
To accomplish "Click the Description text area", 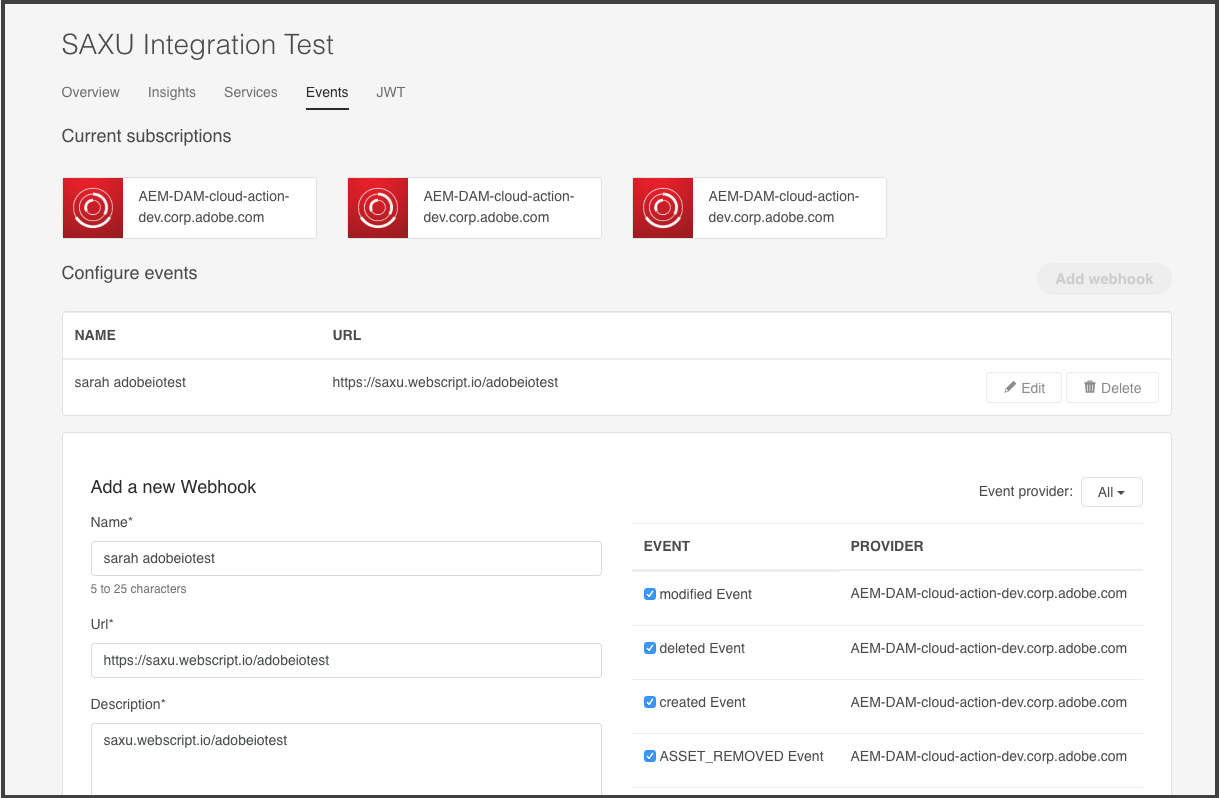I will (346, 760).
